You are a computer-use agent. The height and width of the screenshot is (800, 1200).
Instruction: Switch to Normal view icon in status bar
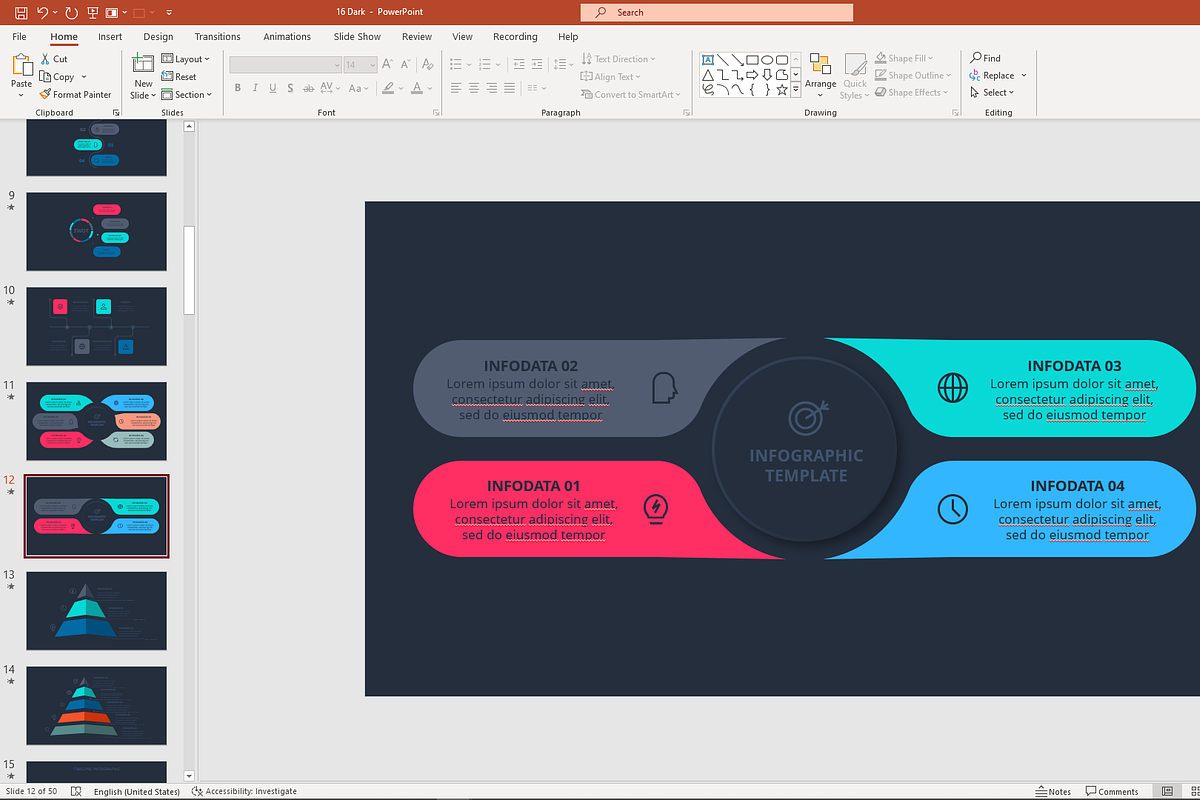[x=1168, y=792]
